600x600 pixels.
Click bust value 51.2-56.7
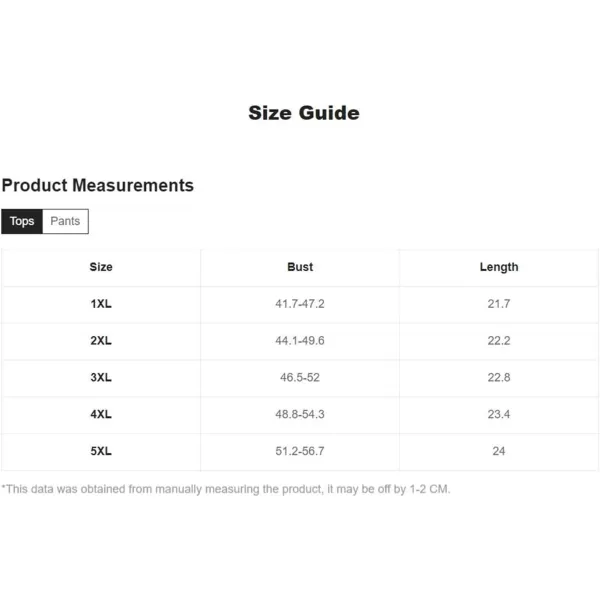[300, 451]
